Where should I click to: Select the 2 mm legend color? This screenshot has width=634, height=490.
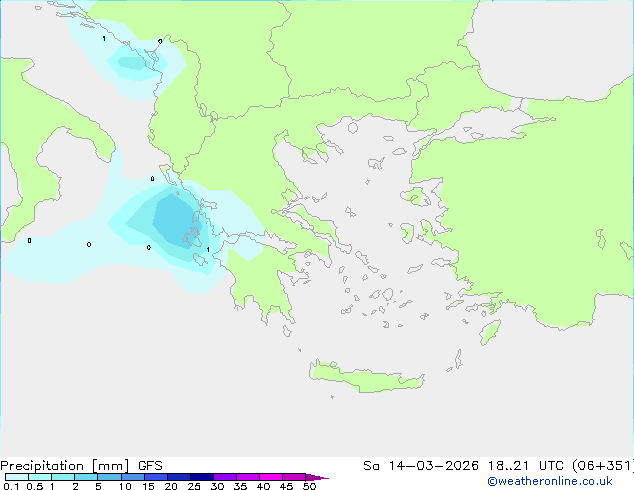[86, 477]
